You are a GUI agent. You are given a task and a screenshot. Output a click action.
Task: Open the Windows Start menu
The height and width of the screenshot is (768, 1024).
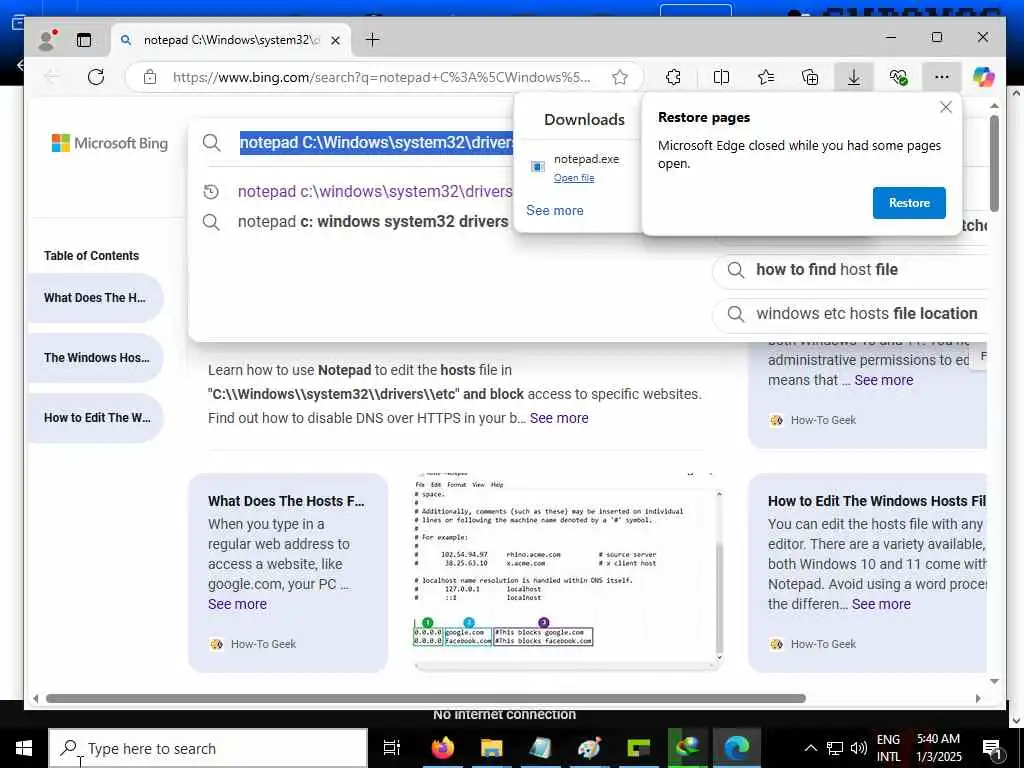pyautogui.click(x=24, y=748)
